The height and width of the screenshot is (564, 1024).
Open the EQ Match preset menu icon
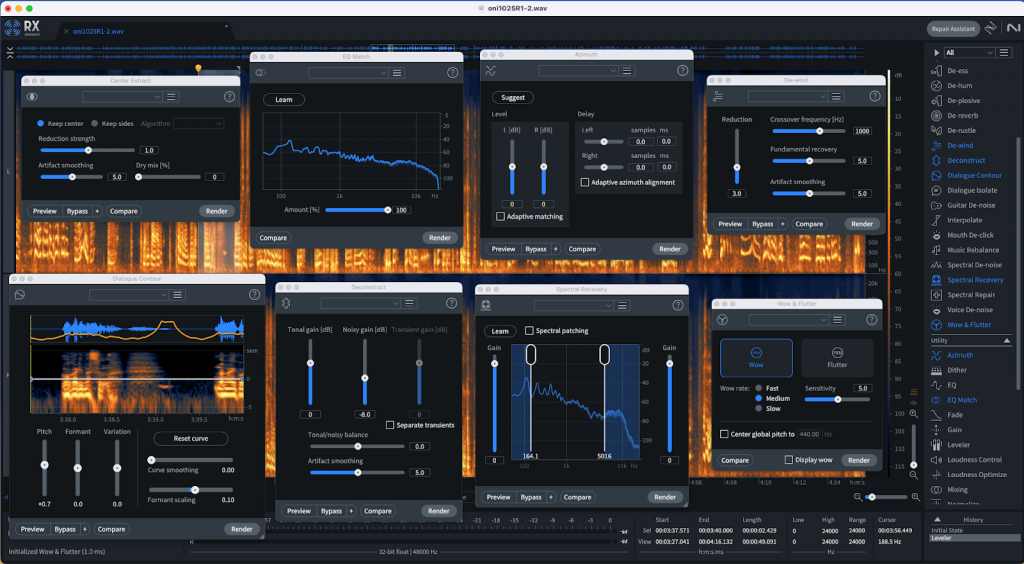(397, 73)
